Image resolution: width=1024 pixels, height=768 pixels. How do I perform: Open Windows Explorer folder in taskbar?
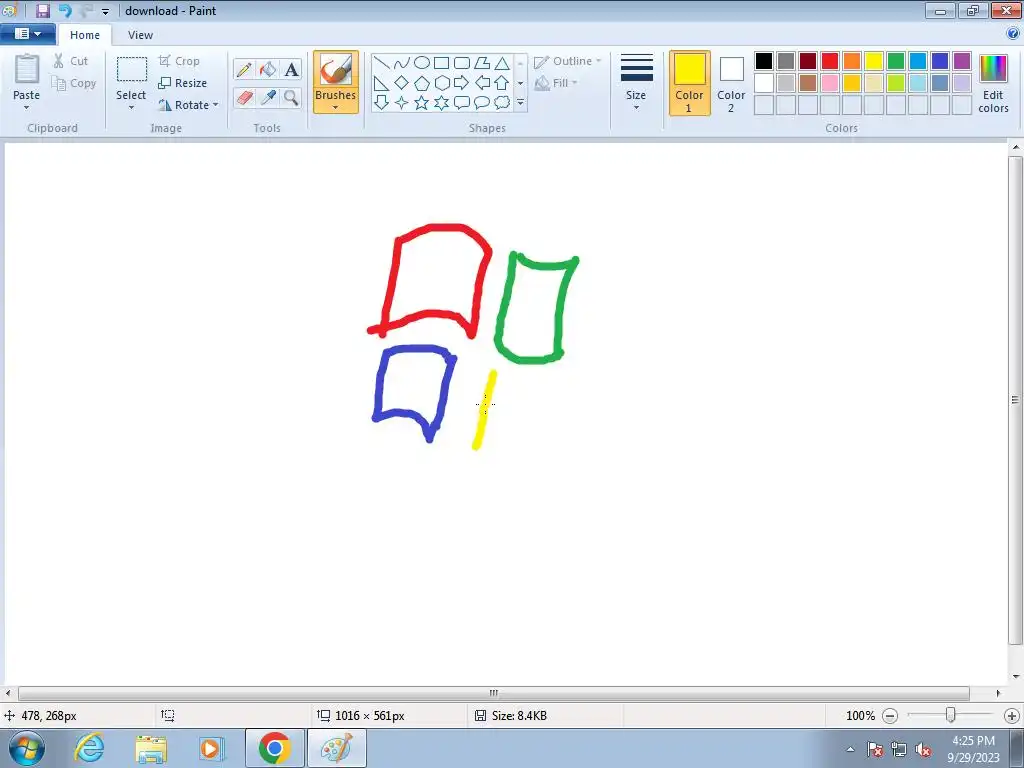(x=151, y=748)
